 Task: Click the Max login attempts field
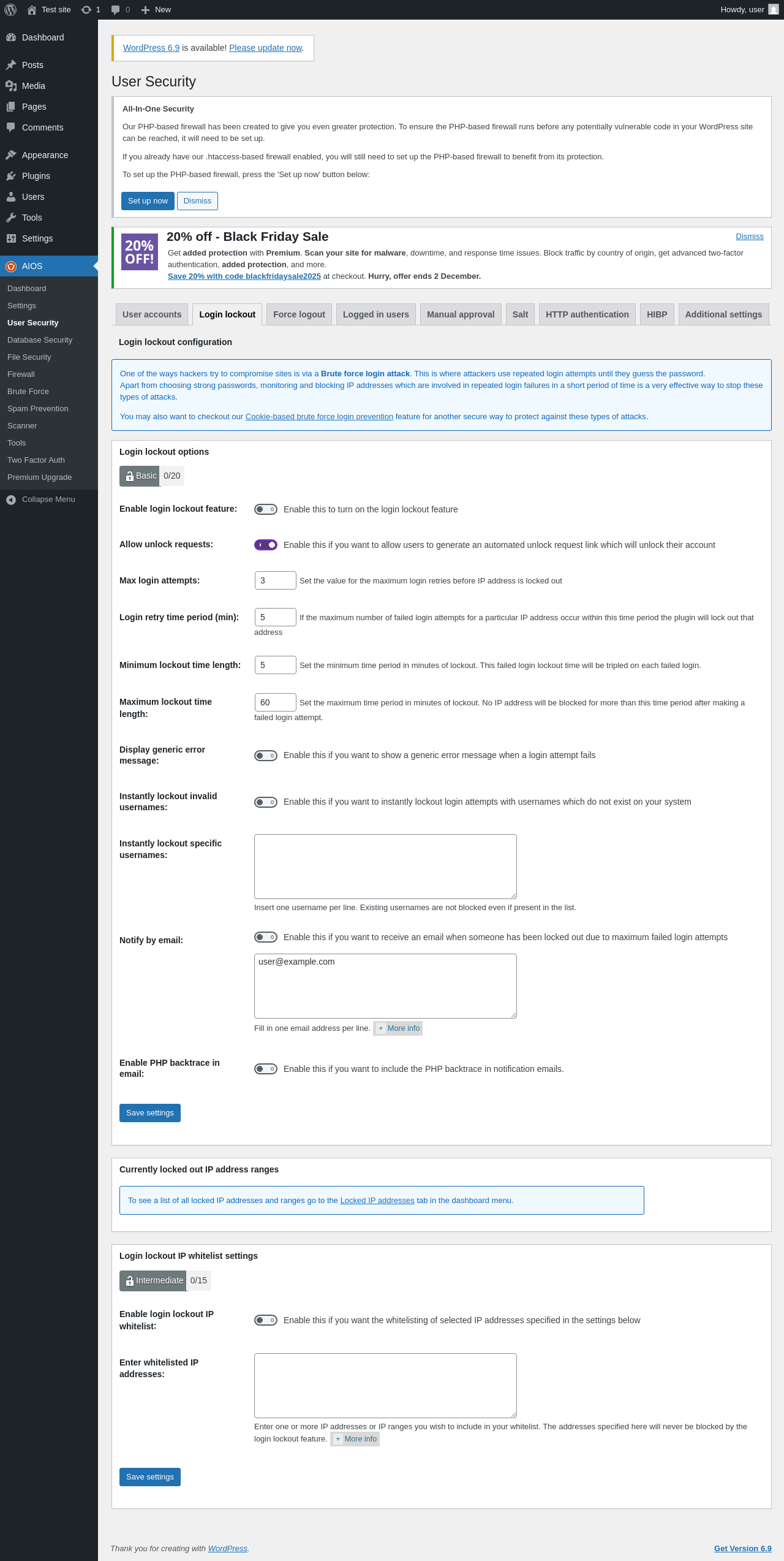275,580
